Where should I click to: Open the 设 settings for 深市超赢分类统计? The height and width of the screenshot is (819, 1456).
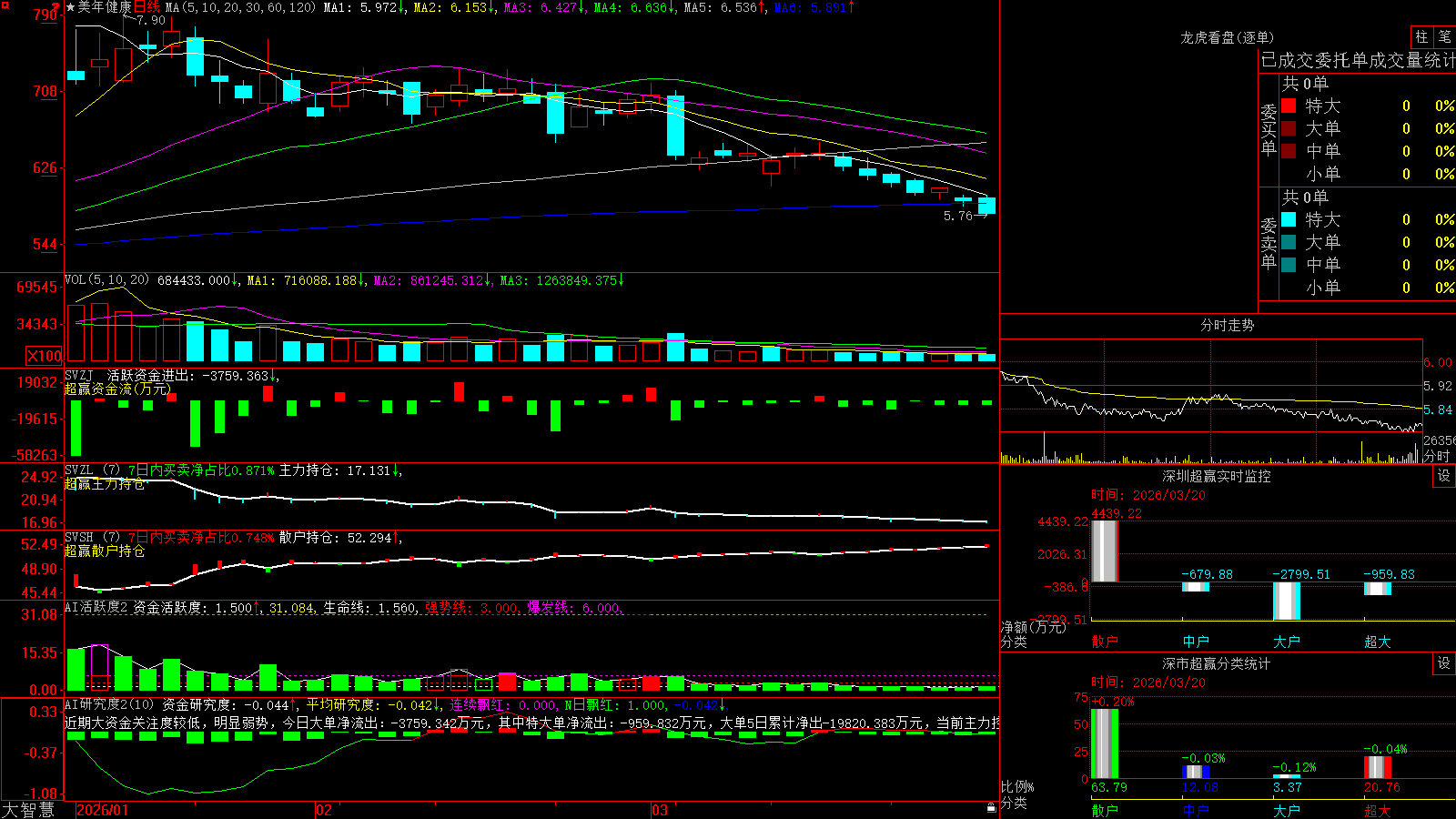[1444, 663]
